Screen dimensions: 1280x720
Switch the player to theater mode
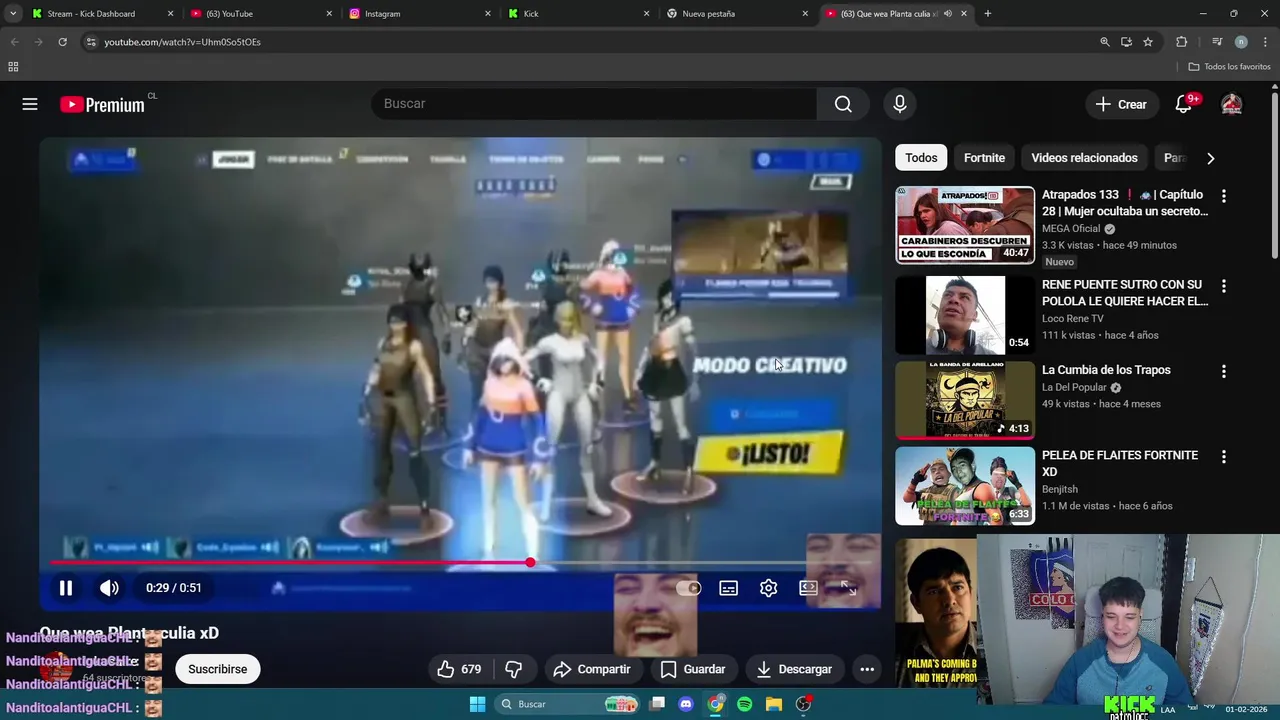pyautogui.click(x=808, y=588)
